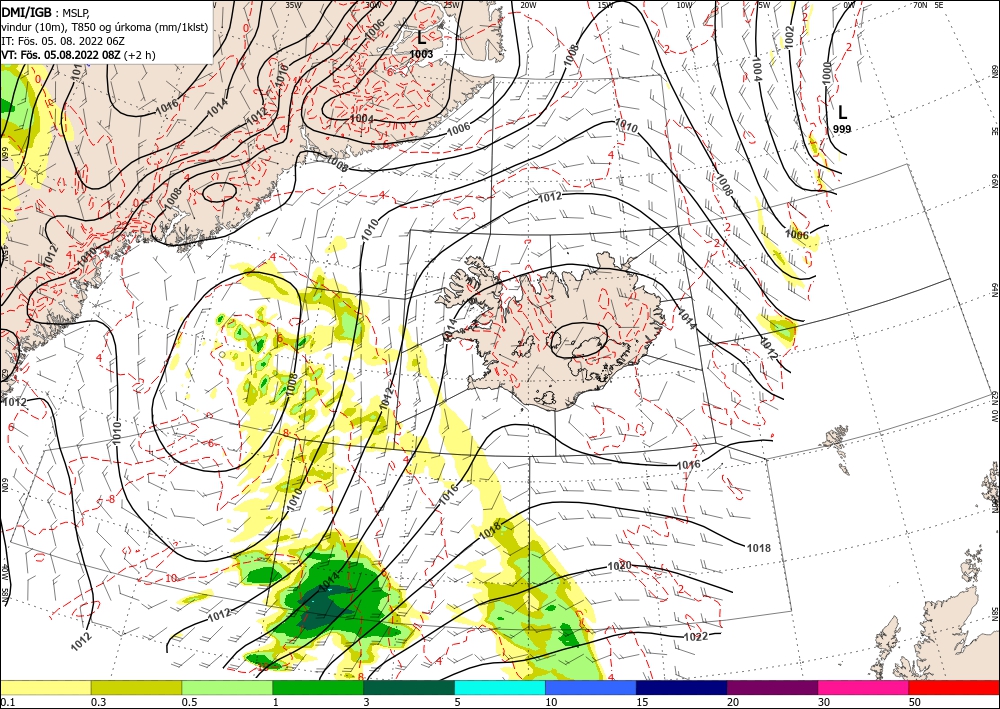Select the light green 0.5–1 legend swatch
The image size is (1000, 709).
click(227, 687)
